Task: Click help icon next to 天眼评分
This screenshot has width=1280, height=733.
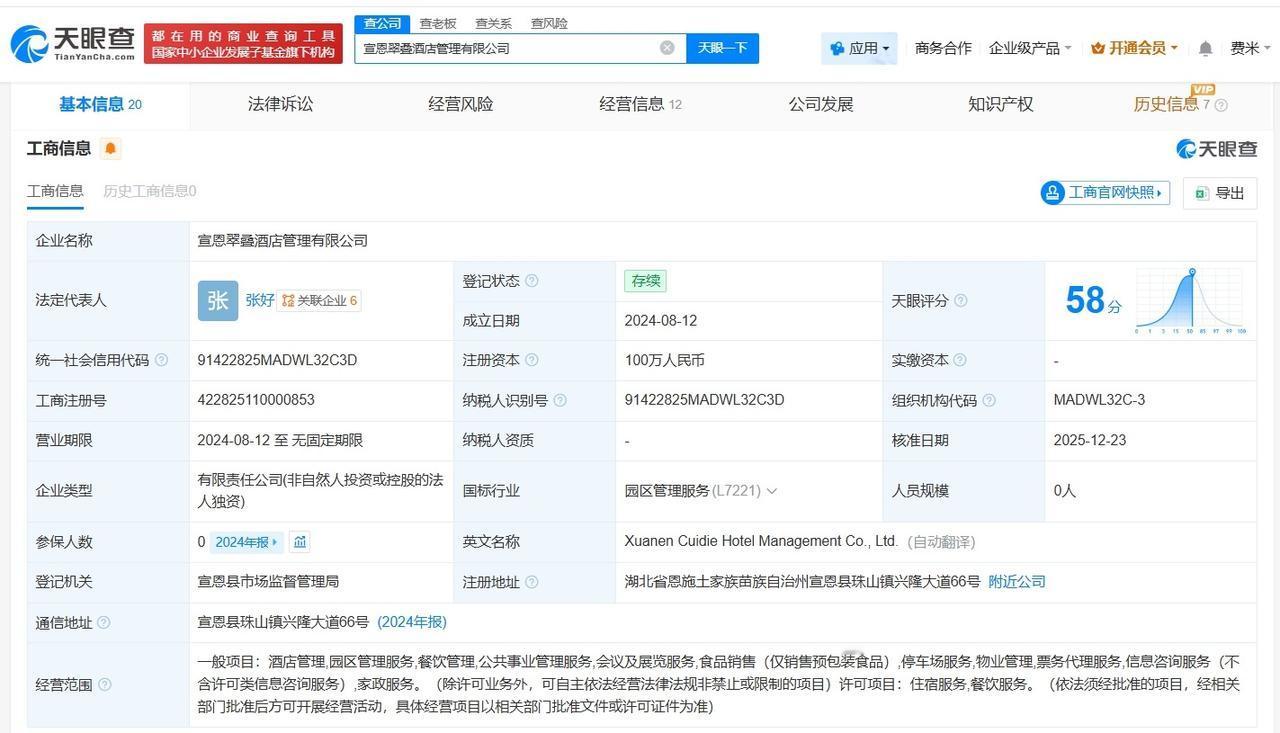Action: click(x=961, y=300)
